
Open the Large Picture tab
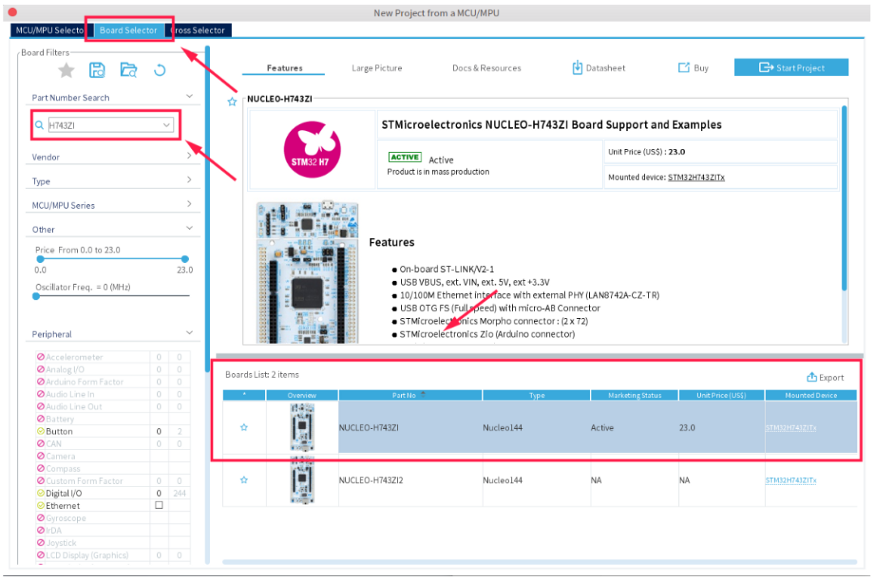click(x=377, y=68)
